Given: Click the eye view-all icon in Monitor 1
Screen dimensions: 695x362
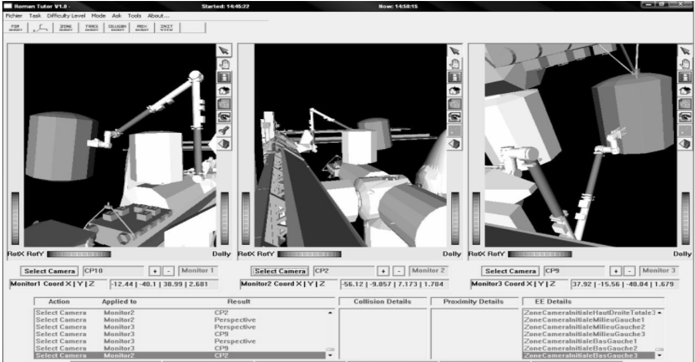Looking at the screenshot, I should point(224,117).
